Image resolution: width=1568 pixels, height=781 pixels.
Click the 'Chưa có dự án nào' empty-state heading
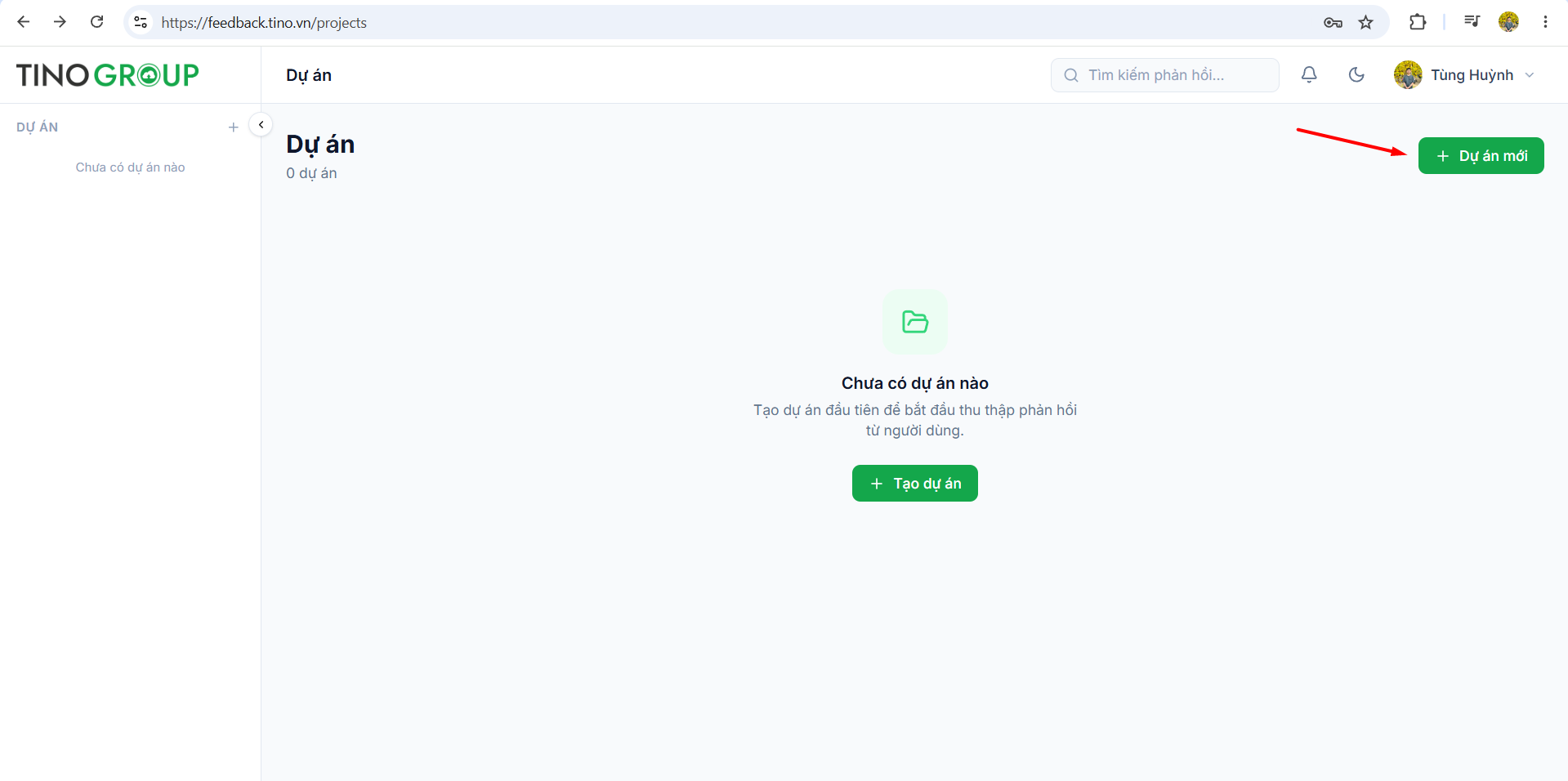click(x=915, y=383)
